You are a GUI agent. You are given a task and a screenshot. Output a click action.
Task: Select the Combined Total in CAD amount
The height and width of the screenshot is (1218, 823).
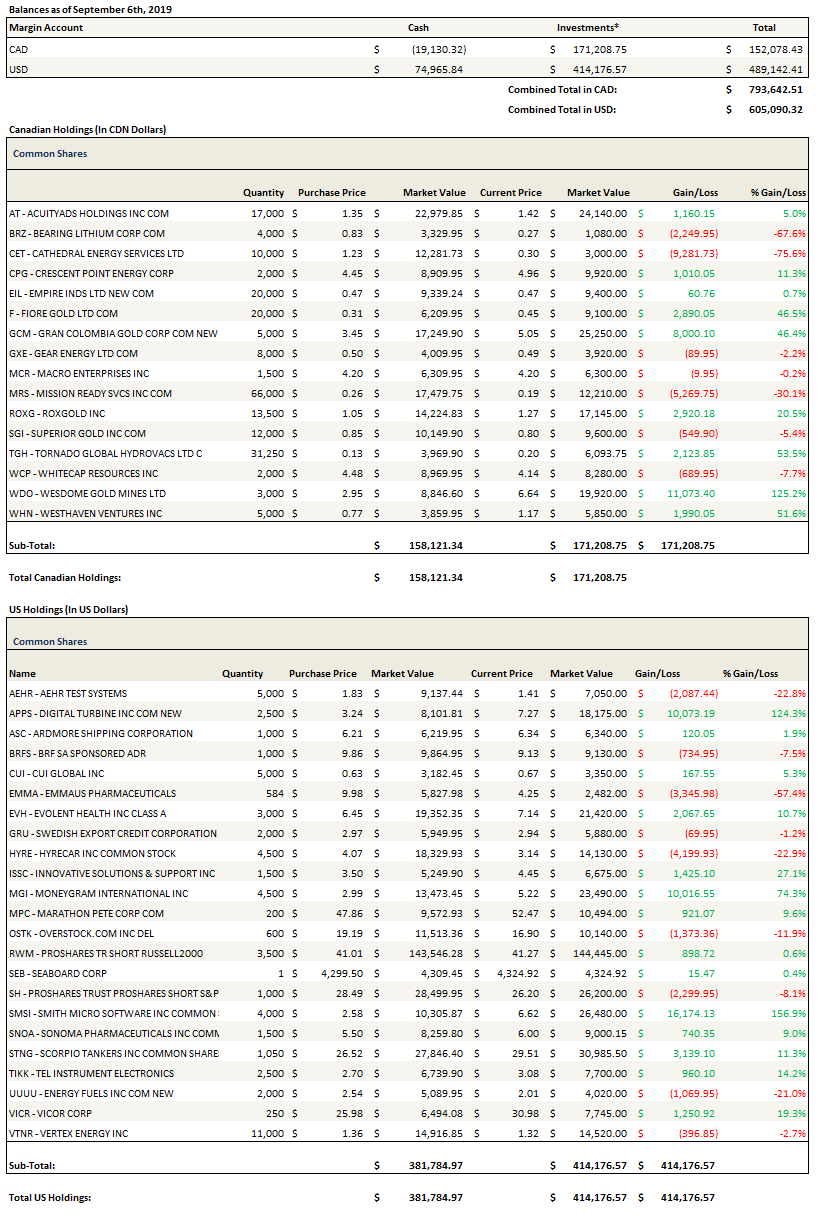[775, 89]
